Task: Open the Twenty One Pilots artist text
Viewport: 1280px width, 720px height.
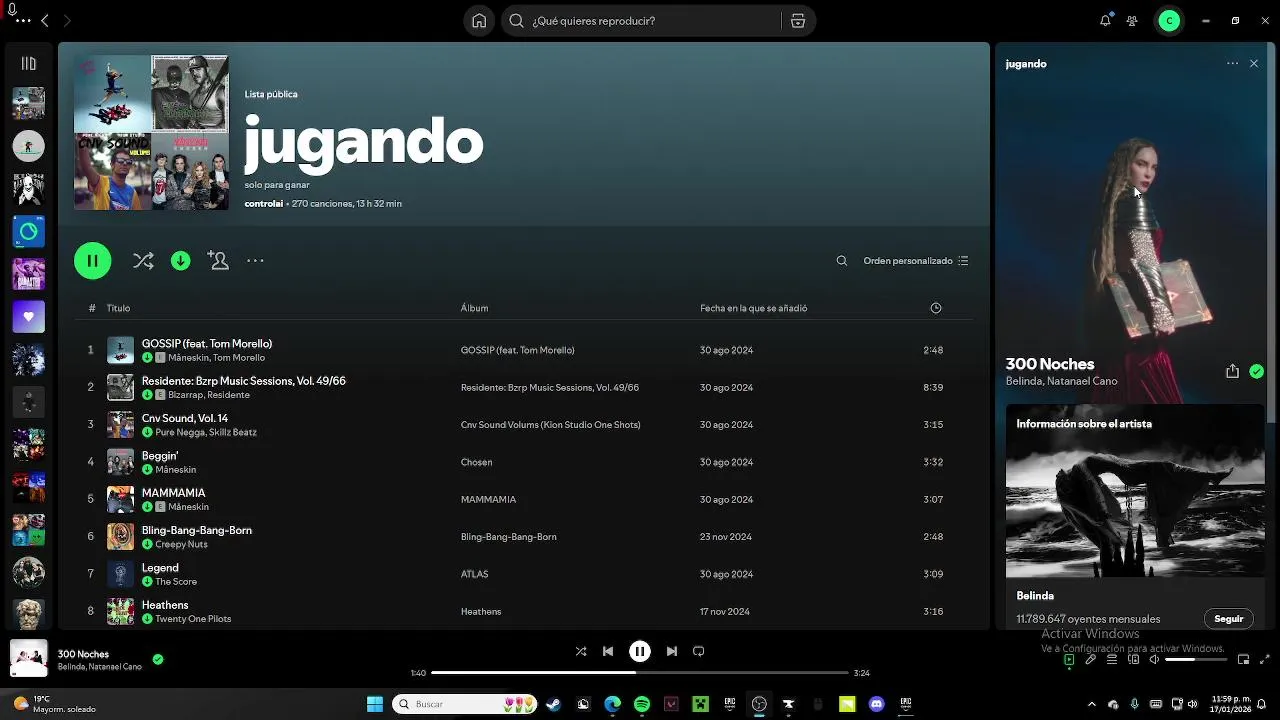Action: (x=193, y=619)
